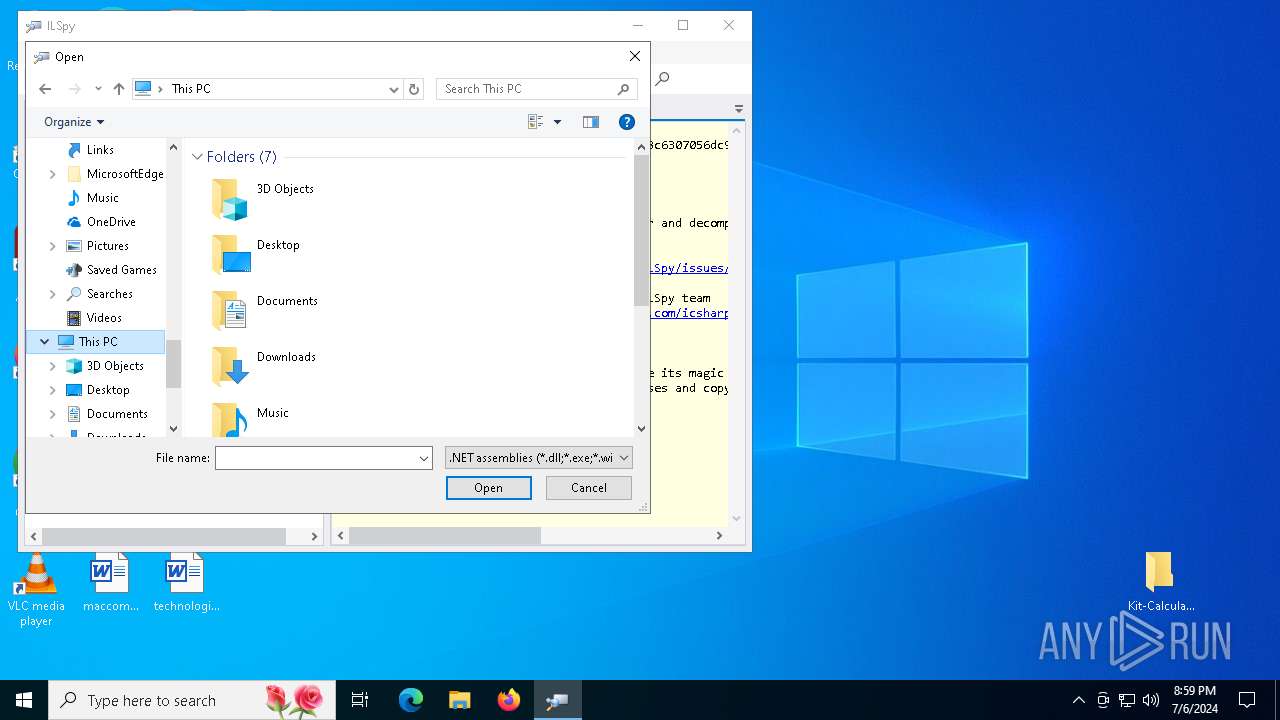
Task: Open the File name history dropdown
Action: tap(424, 458)
